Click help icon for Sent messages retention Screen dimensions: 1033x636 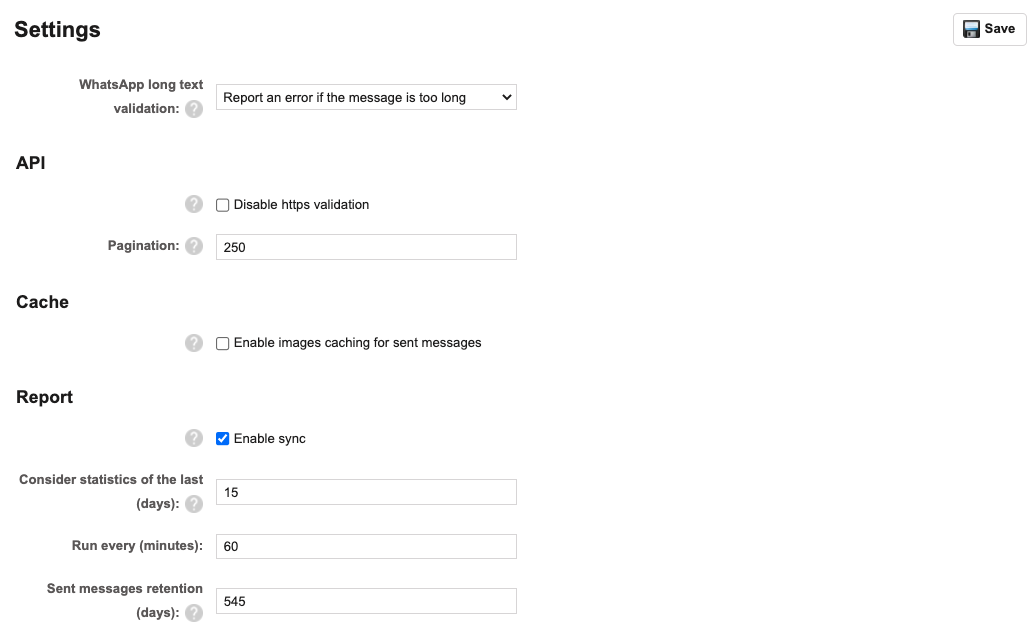click(x=194, y=613)
